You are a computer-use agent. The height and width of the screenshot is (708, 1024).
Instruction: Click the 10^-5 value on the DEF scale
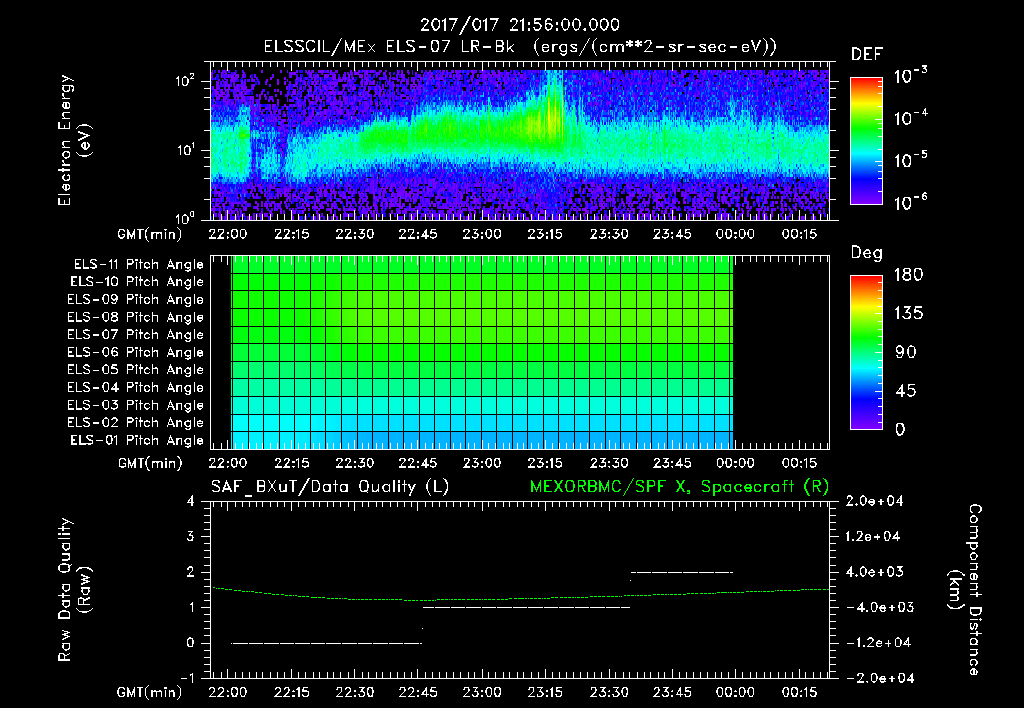tap(910, 159)
